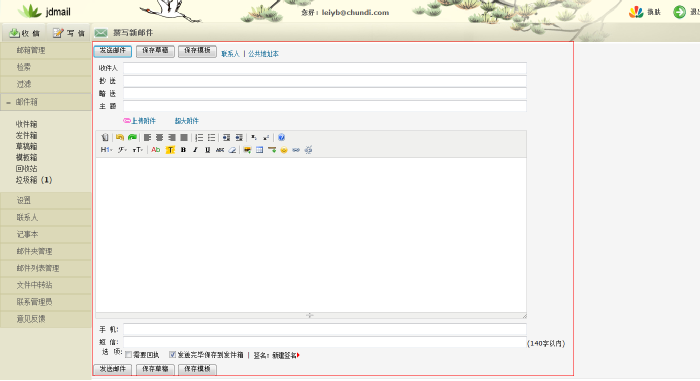Click into the 手机 phone field
Image resolution: width=700 pixels, height=381 pixels.
click(325, 330)
